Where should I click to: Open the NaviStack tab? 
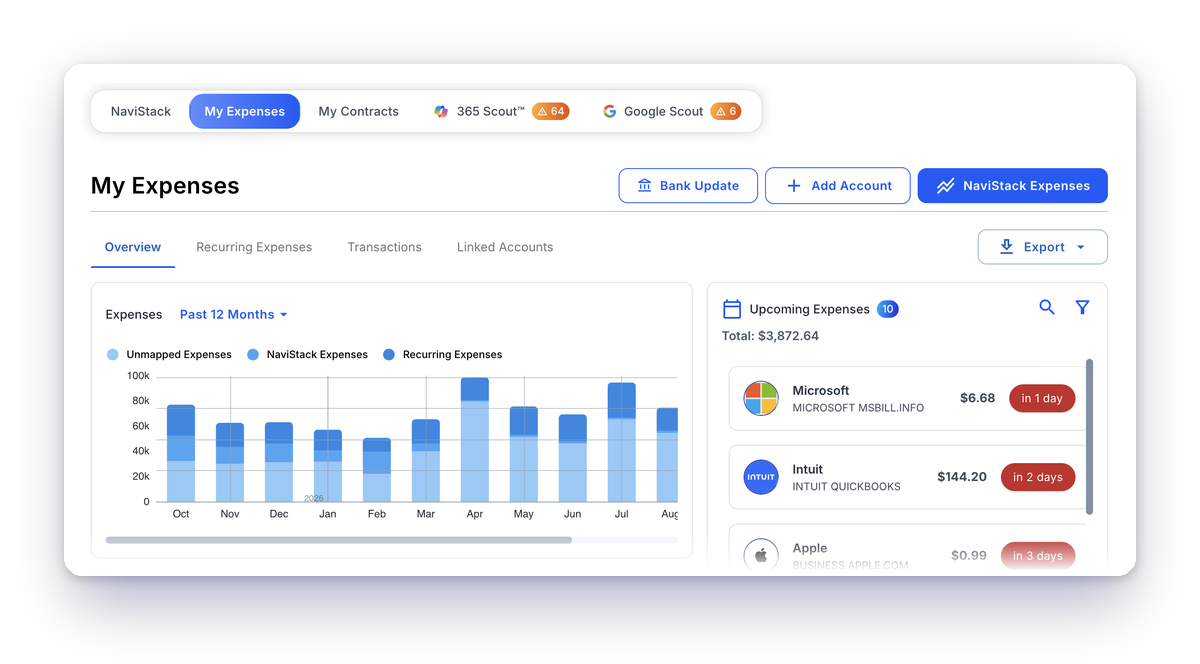[141, 111]
